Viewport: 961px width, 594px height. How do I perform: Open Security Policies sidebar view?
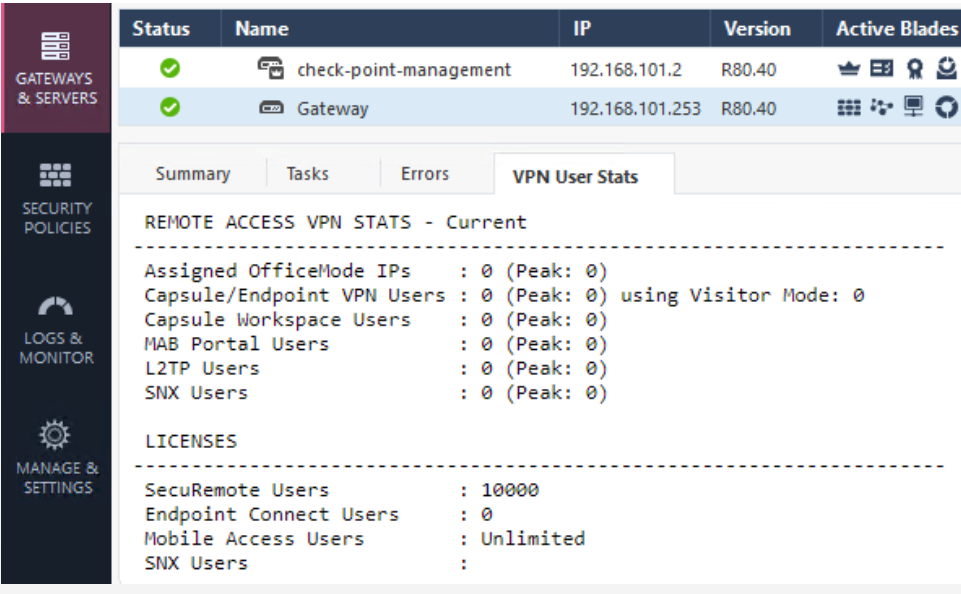[x=56, y=199]
